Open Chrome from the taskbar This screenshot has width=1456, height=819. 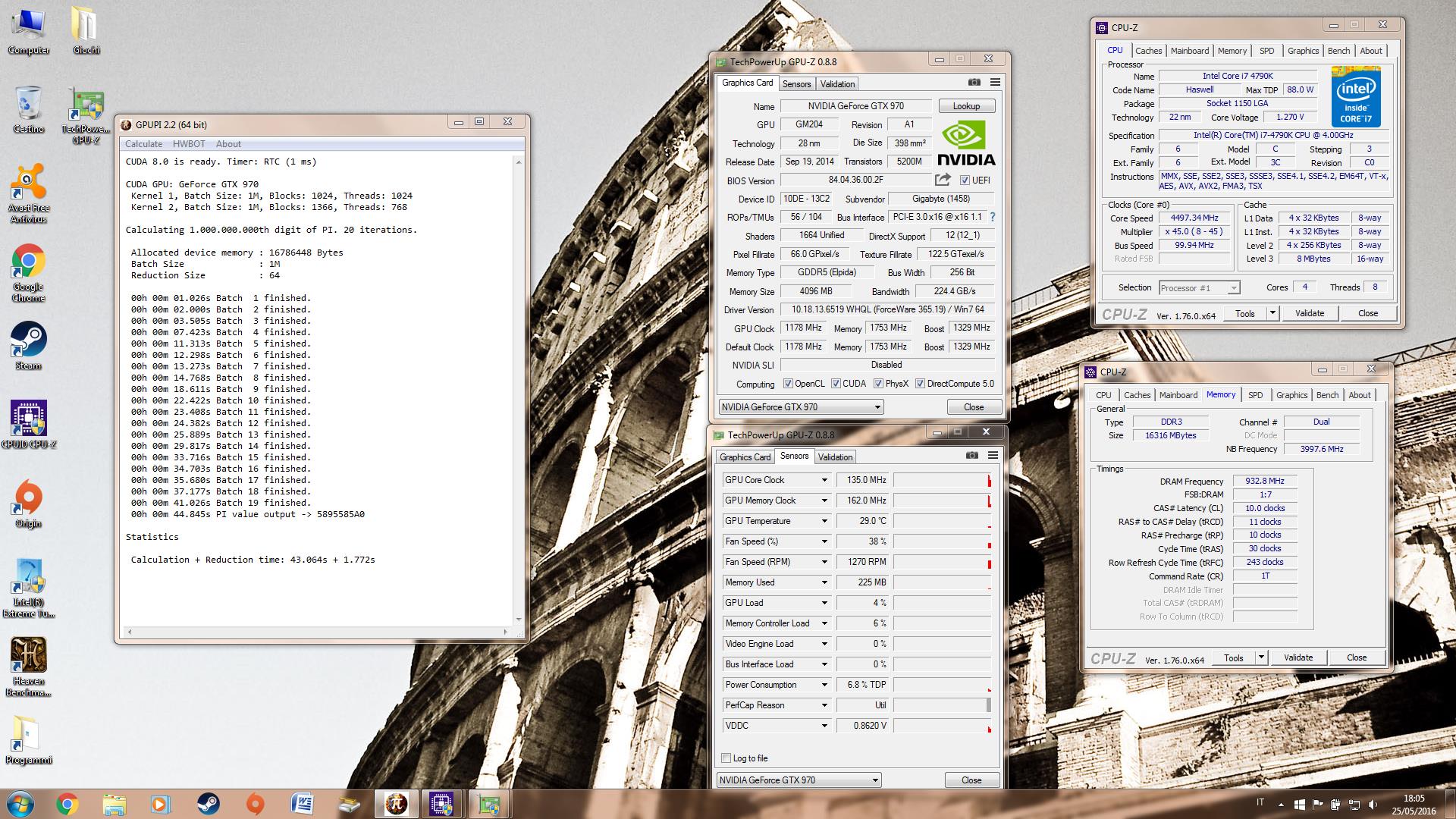67,804
